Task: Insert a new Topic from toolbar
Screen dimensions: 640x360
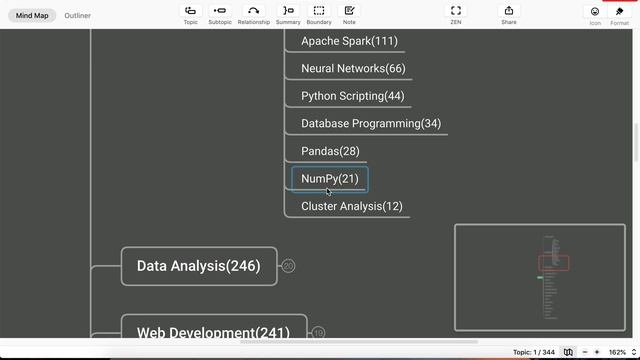Action: 190,15
